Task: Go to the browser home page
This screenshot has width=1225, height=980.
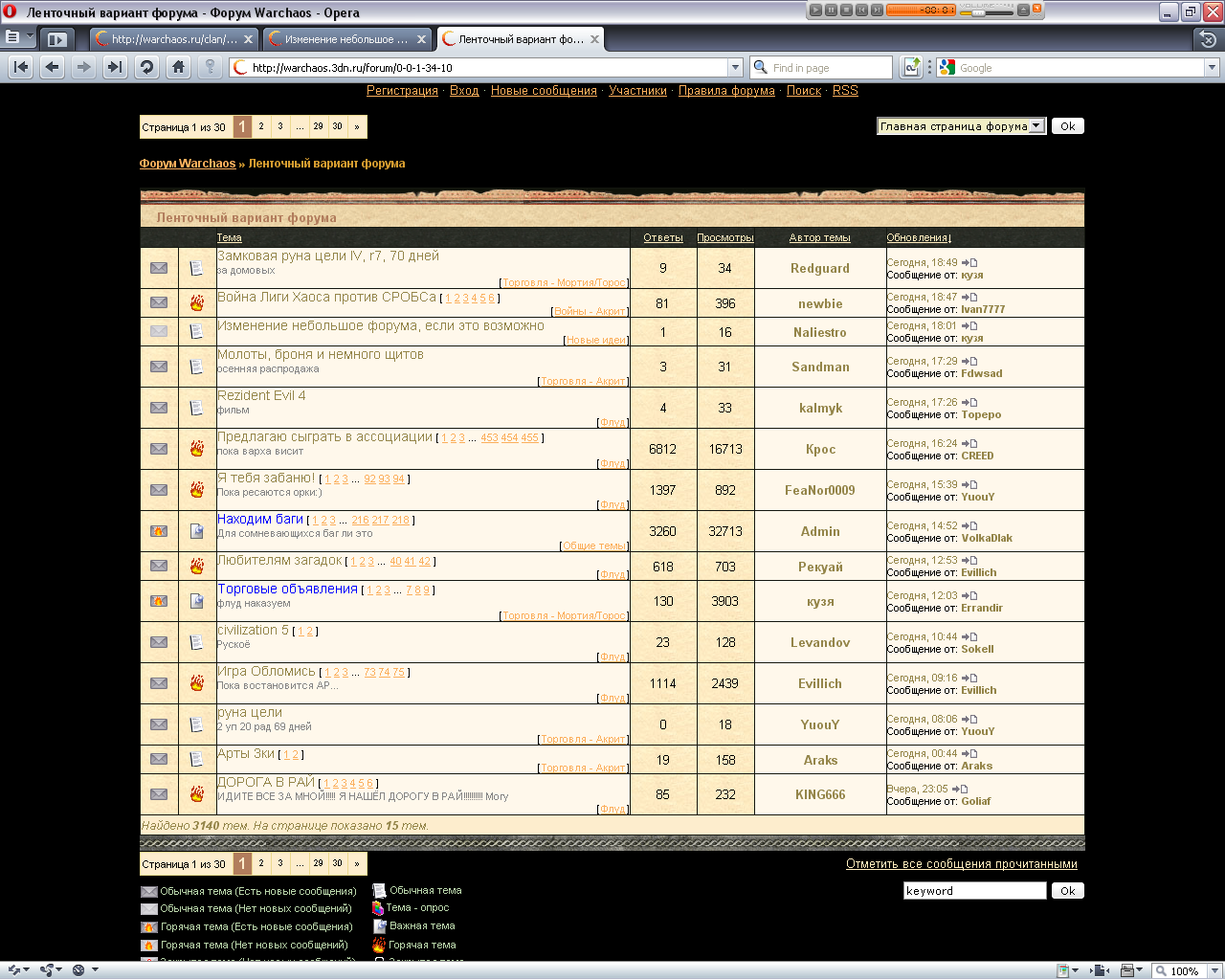Action: pyautogui.click(x=178, y=67)
